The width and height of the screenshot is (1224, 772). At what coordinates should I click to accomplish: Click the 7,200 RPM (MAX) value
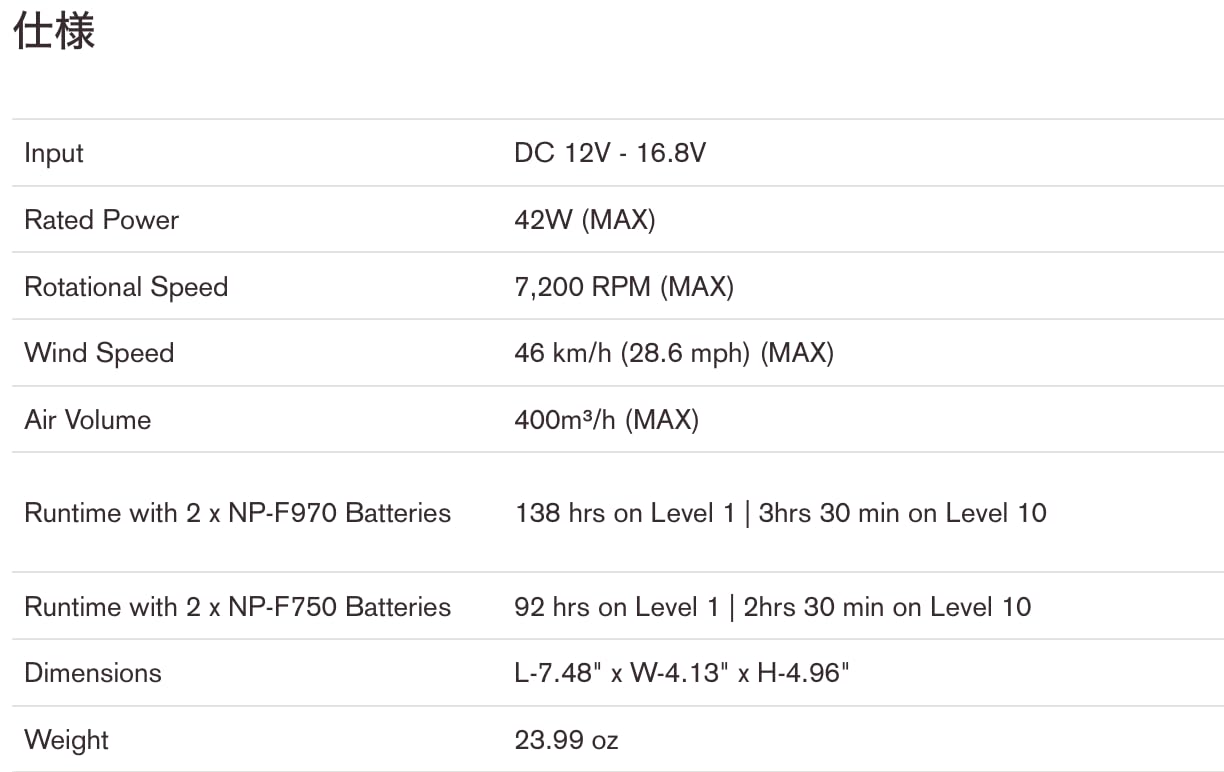[624, 287]
